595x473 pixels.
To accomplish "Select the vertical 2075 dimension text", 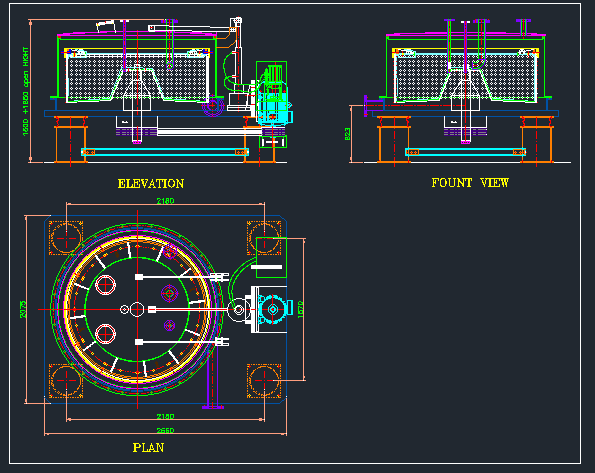I will [x=23, y=309].
